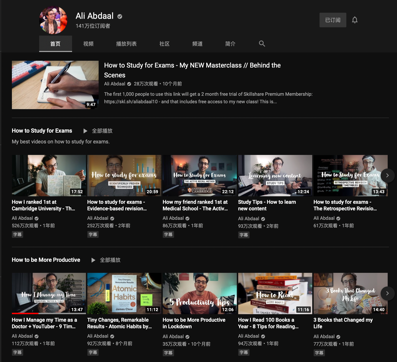Go to the Channels tab
Image resolution: width=397 pixels, height=362 pixels.
click(x=197, y=44)
